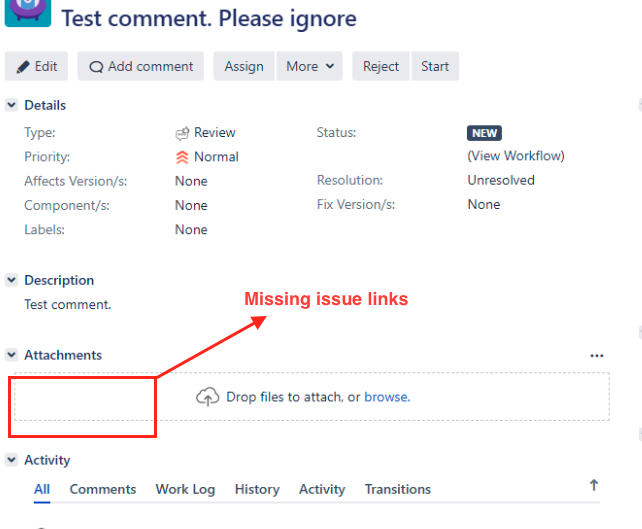Click the Review issue type icon
This screenshot has width=642, height=529.
point(182,133)
